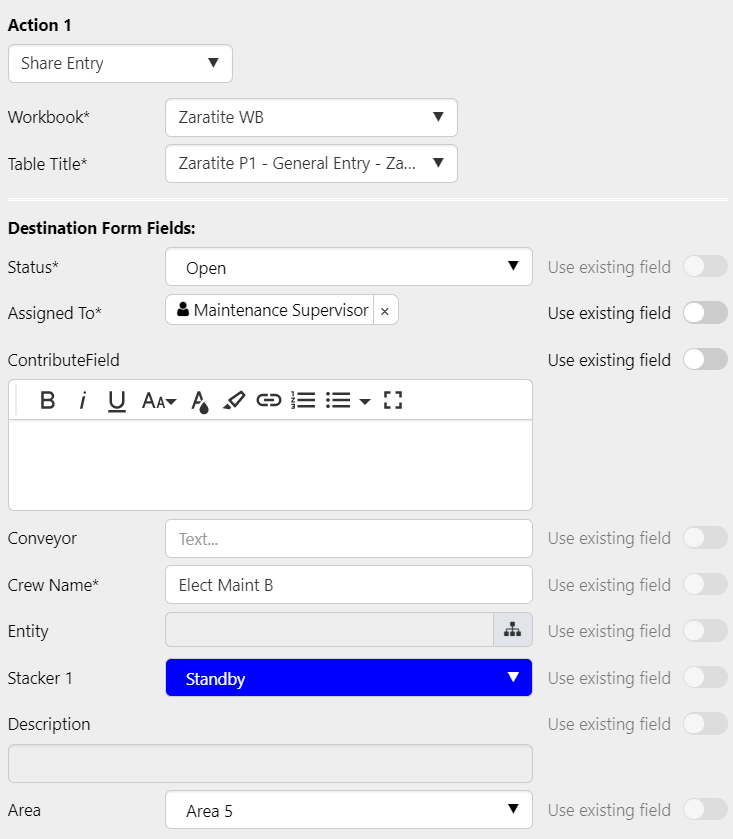The image size is (733, 839).
Task: Toggle bold formatting in the editor toolbar
Action: coord(47,401)
